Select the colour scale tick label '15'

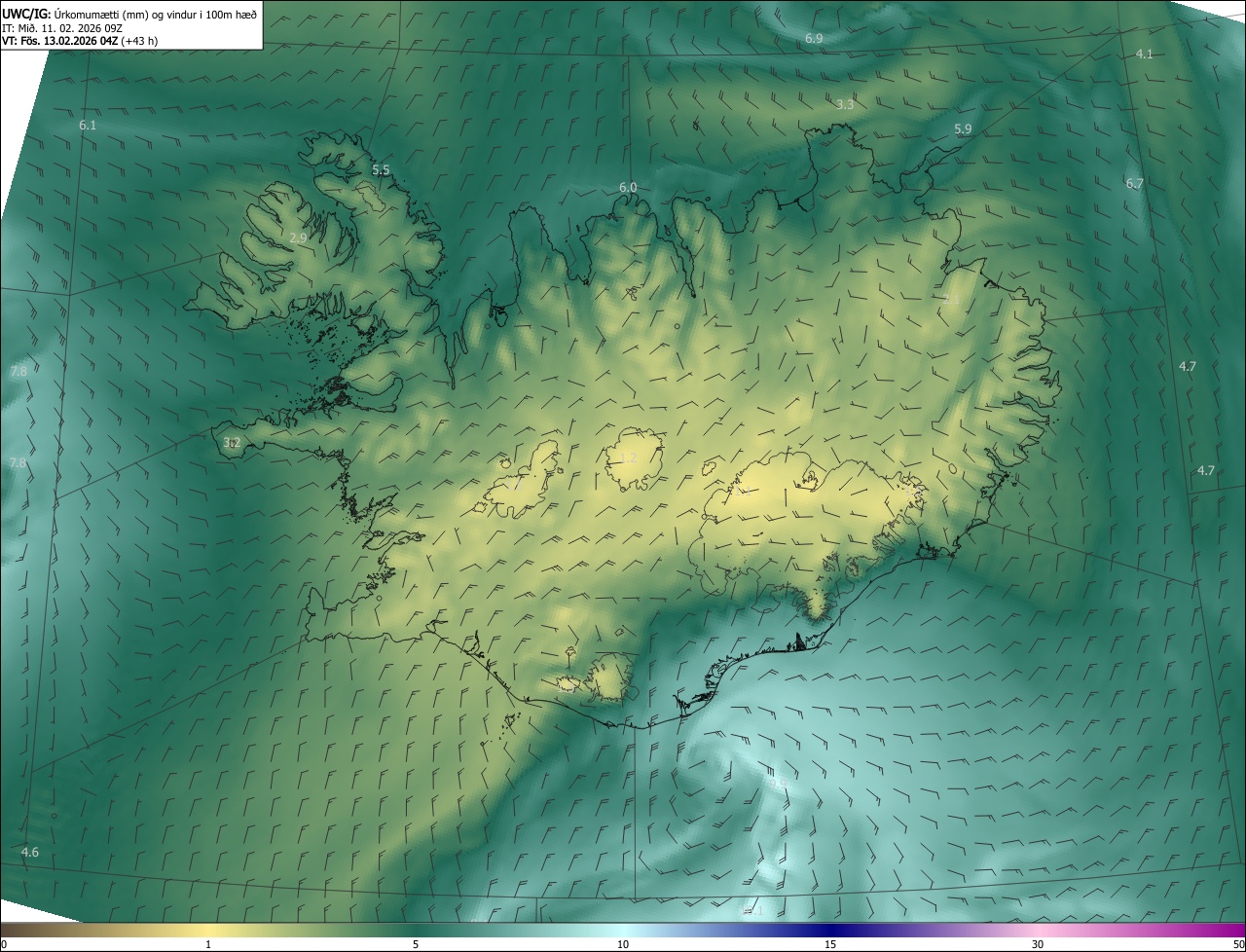[x=830, y=944]
